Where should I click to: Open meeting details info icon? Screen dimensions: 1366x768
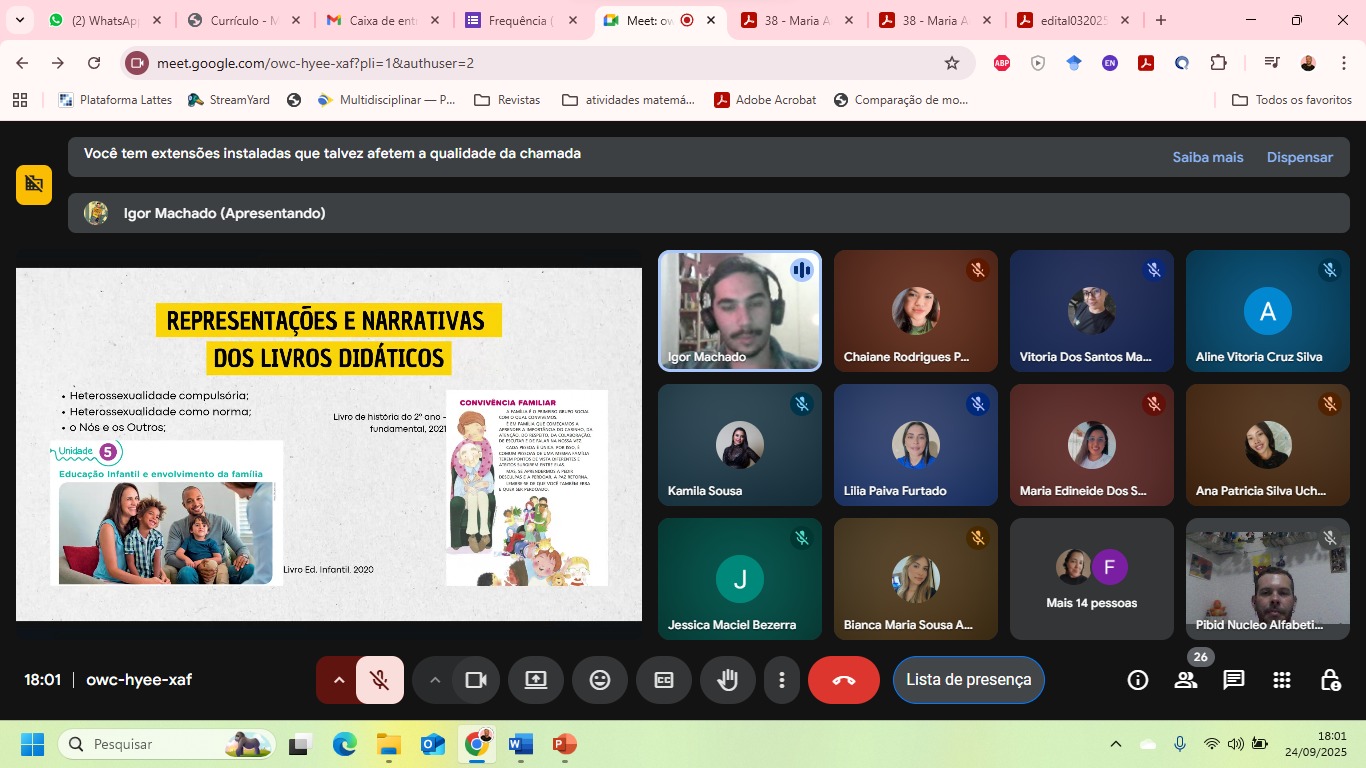[1137, 680]
